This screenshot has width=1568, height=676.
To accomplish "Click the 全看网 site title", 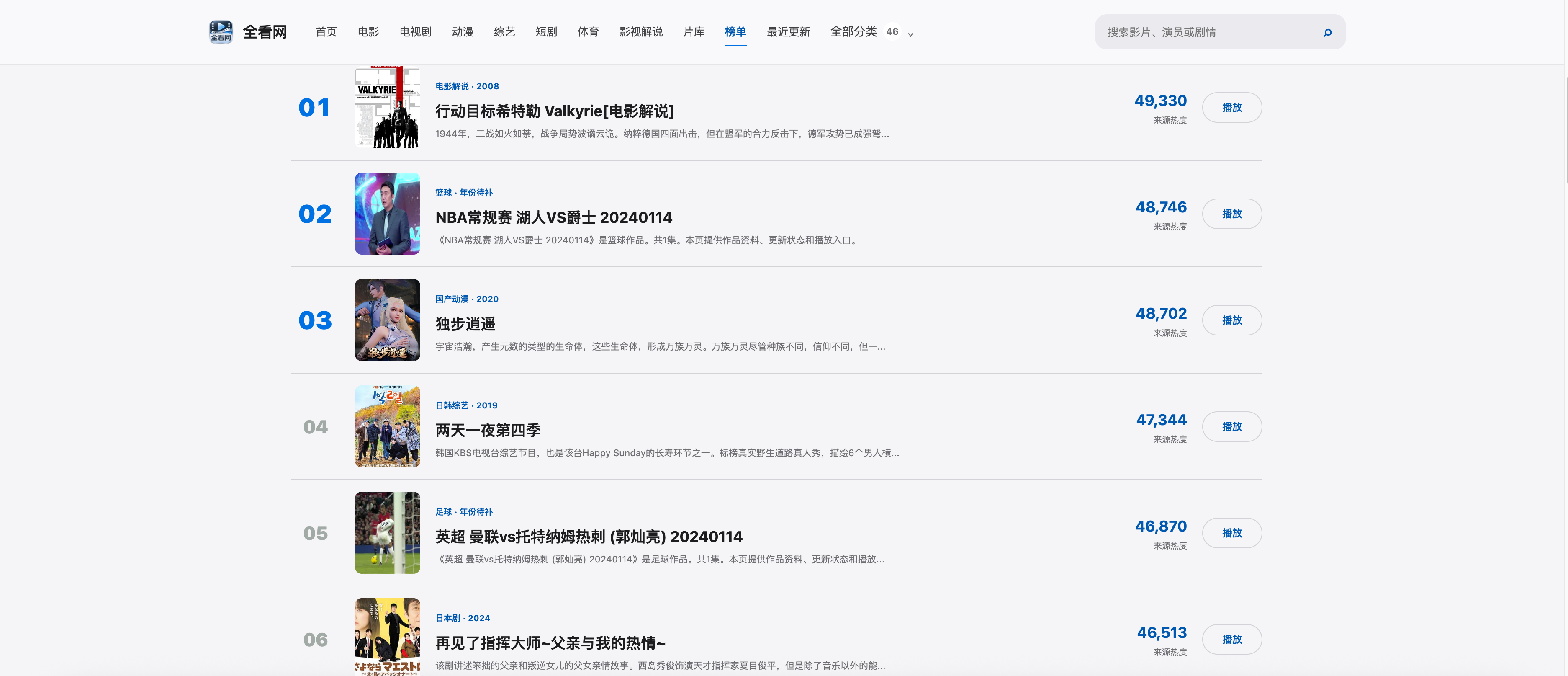I will pos(265,32).
